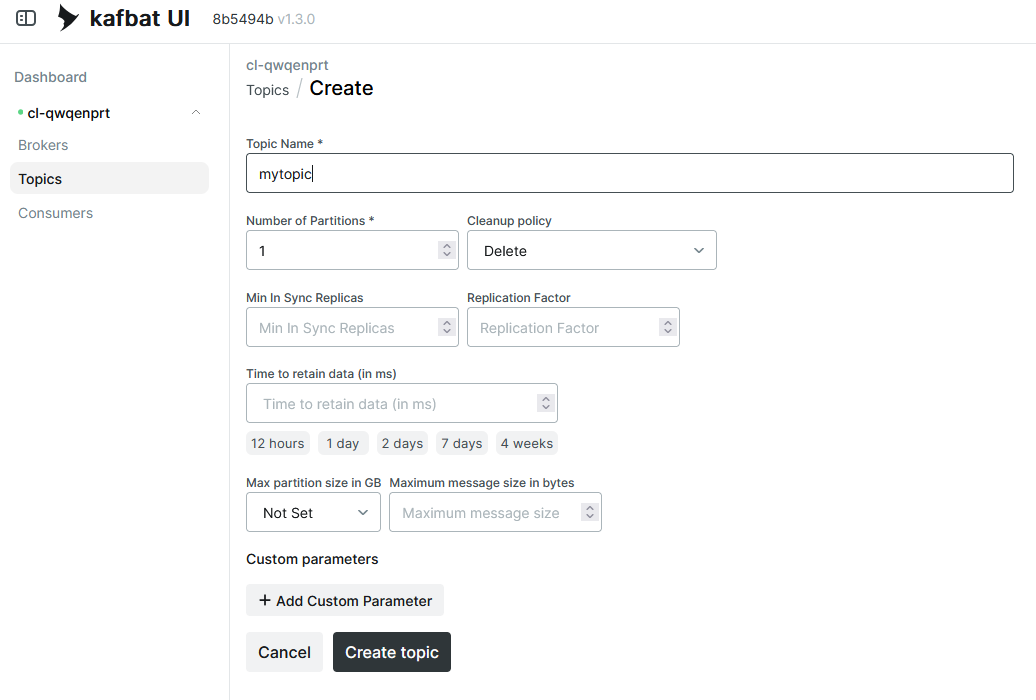The image size is (1036, 700).
Task: Increment the Replication Factor value
Action: pos(667,321)
